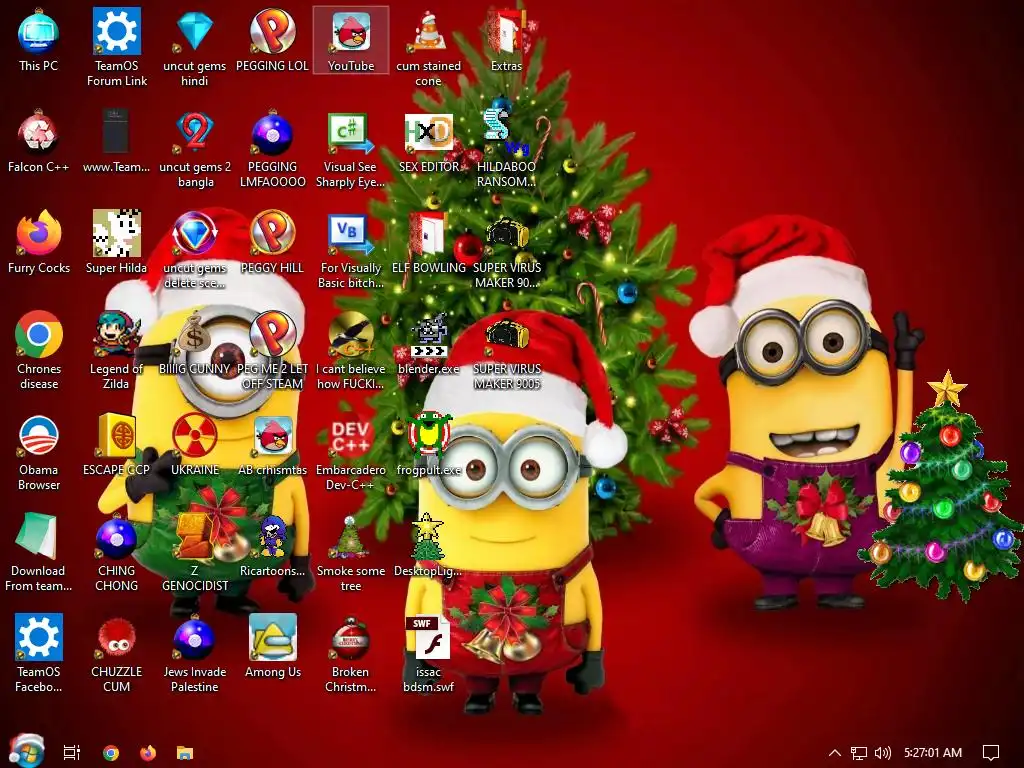Select the SUPER VIRUS MAKER 90... icon
Image resolution: width=1024 pixels, height=768 pixels.
click(506, 250)
